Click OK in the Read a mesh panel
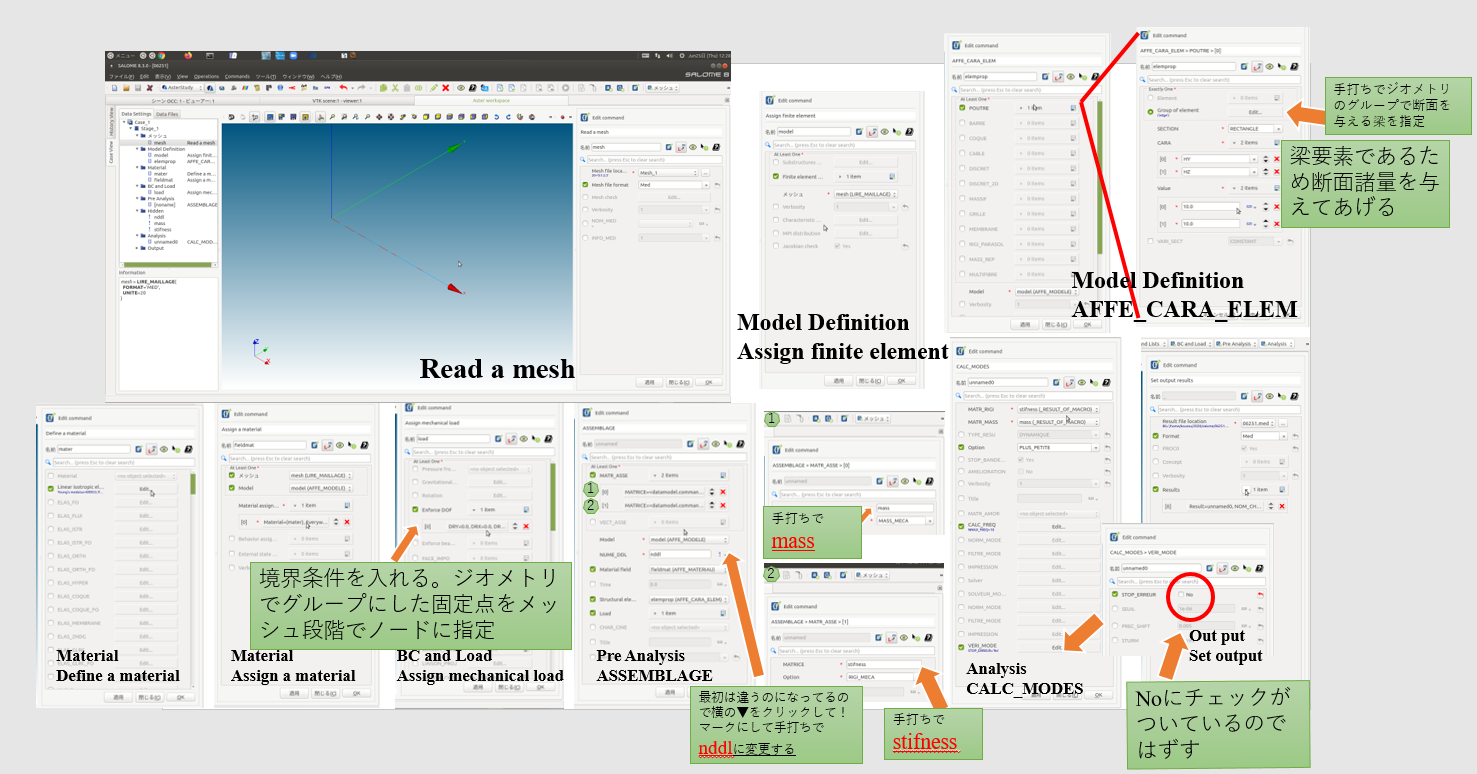The image size is (1477, 774). (x=707, y=382)
